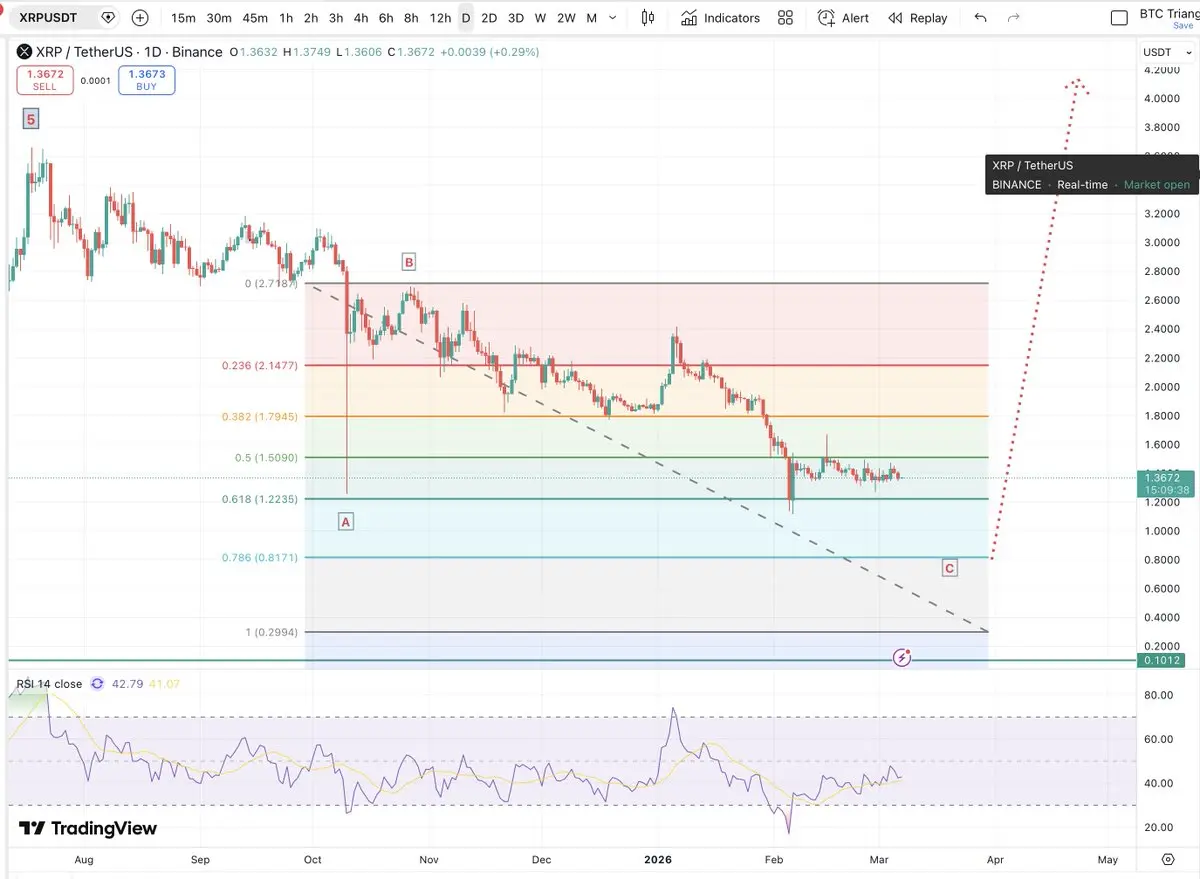The image size is (1200, 879).
Task: Click the 0.382 (1.7945) Fibonacci label
Action: (x=261, y=416)
